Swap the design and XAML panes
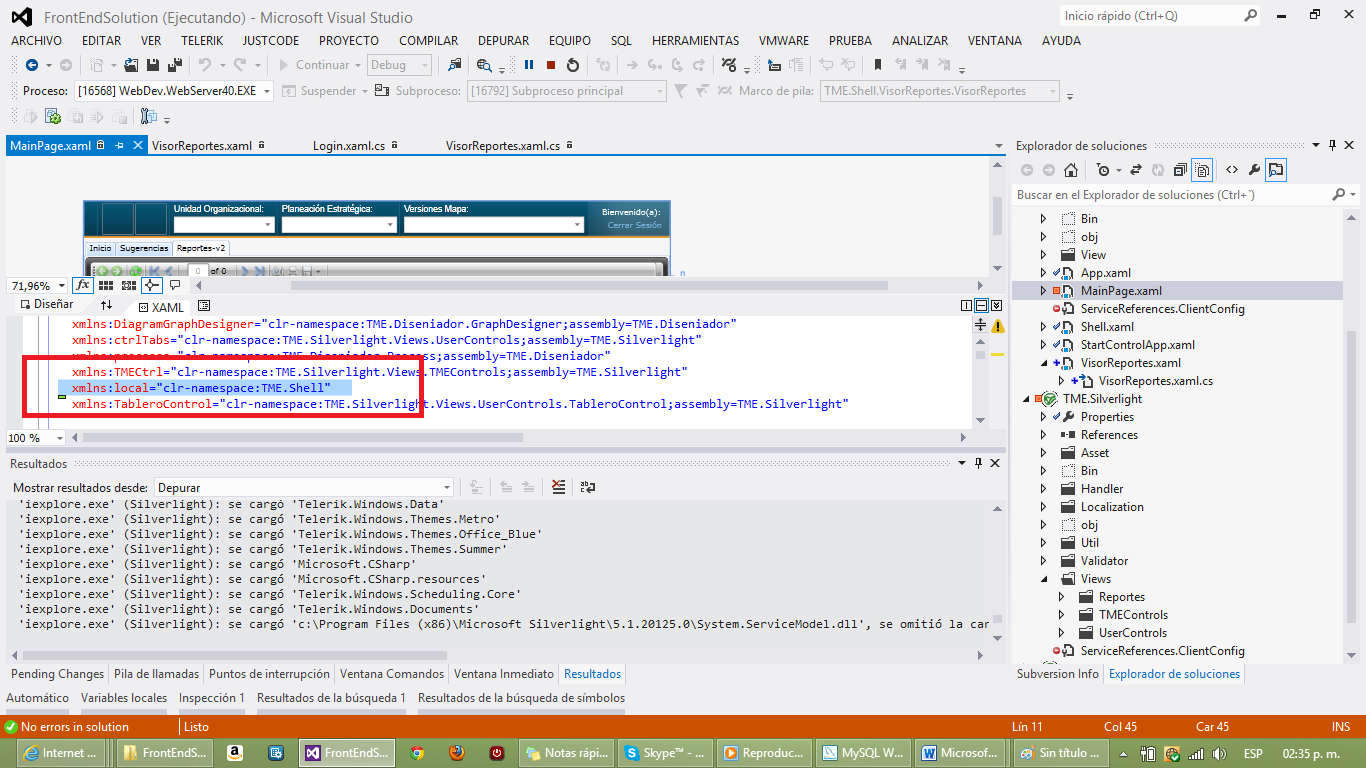The height and width of the screenshot is (768, 1366). point(106,305)
